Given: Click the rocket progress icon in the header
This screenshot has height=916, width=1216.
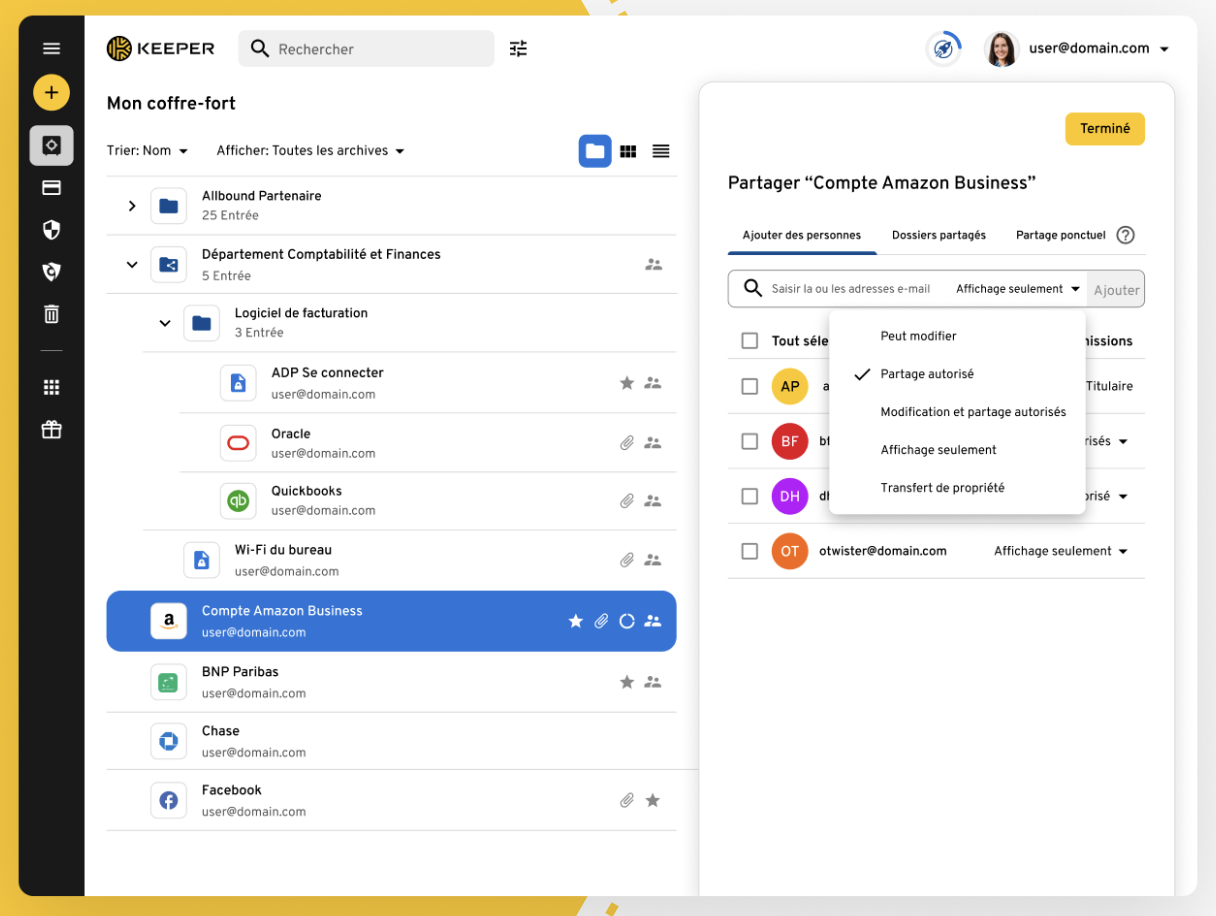Looking at the screenshot, I should pos(943,48).
